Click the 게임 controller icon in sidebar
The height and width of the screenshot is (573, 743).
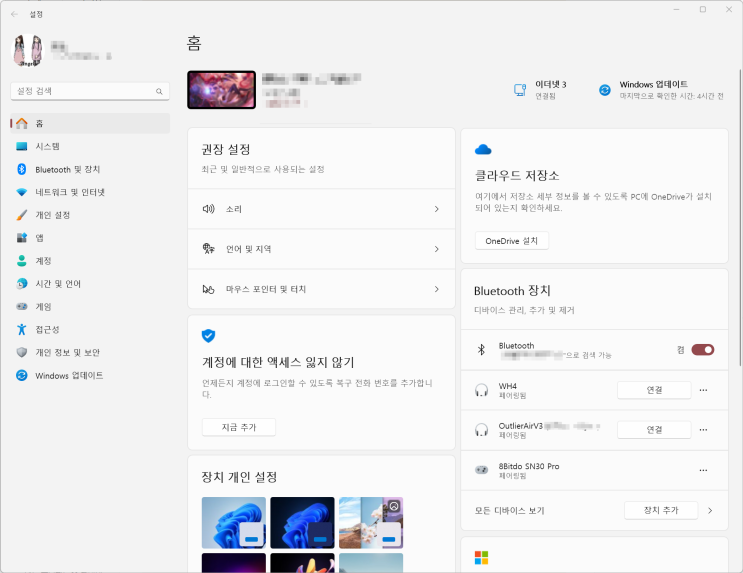tap(22, 307)
